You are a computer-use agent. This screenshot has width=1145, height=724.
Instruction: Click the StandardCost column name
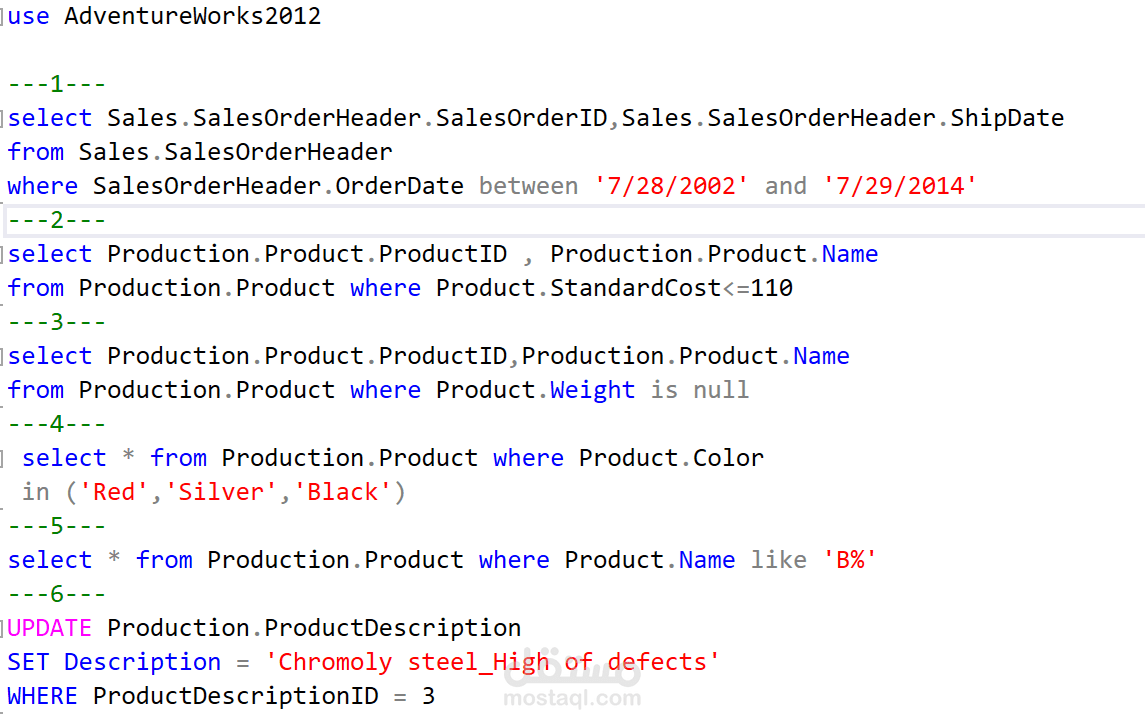point(635,288)
